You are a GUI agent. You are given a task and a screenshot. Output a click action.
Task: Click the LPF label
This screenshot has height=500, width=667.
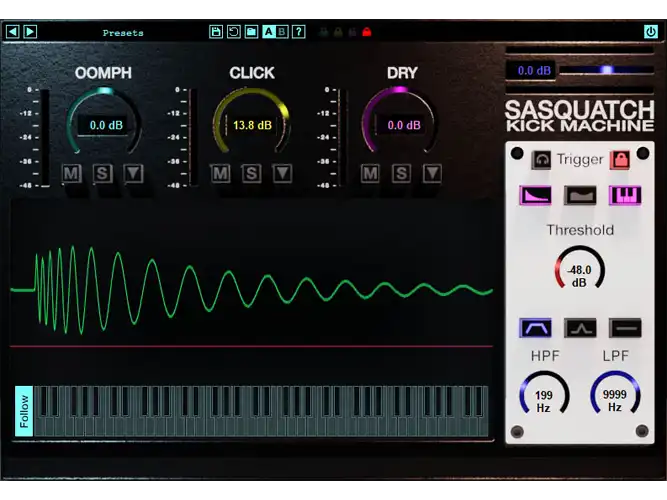point(616,356)
